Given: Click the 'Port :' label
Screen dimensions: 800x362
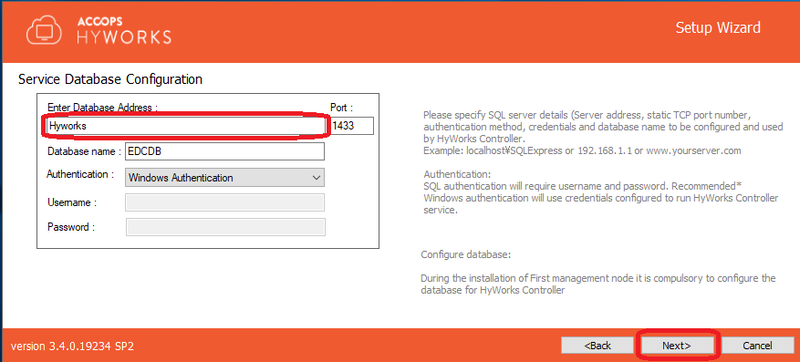Looking at the screenshot, I should (x=342, y=108).
